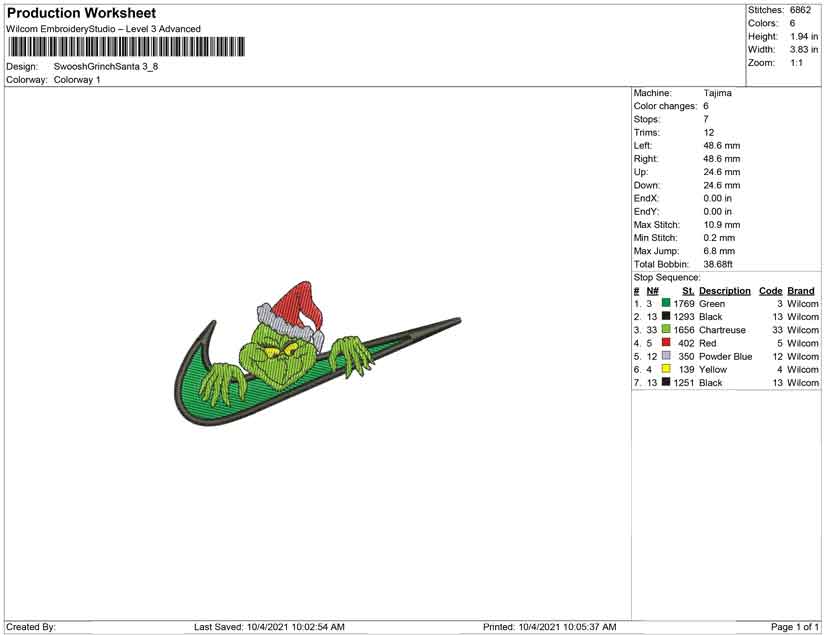Screen dimensions: 825x635
Task: Click the 'Chartreuse' description in row 3
Action: pyautogui.click(x=722, y=330)
